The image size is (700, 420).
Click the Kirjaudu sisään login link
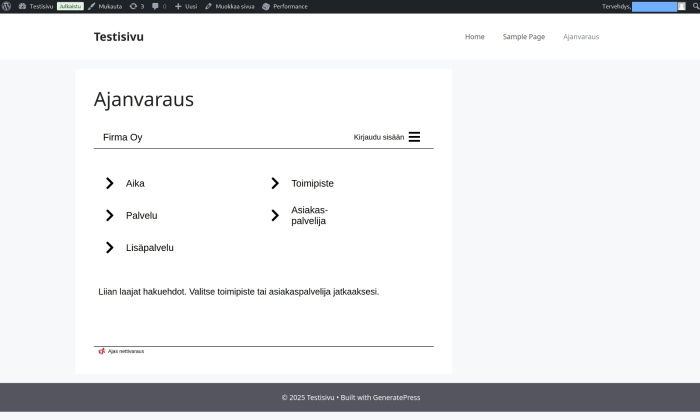(378, 137)
